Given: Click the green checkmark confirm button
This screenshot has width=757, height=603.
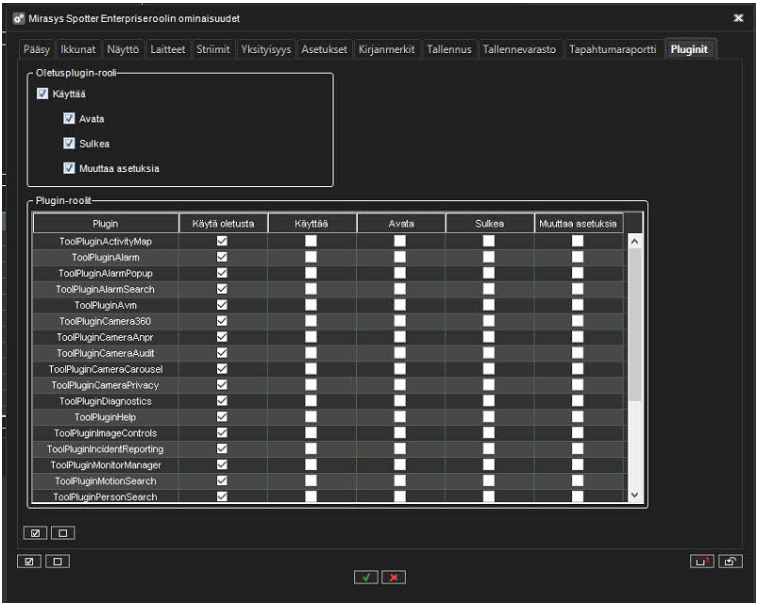Looking at the screenshot, I should pos(366,577).
